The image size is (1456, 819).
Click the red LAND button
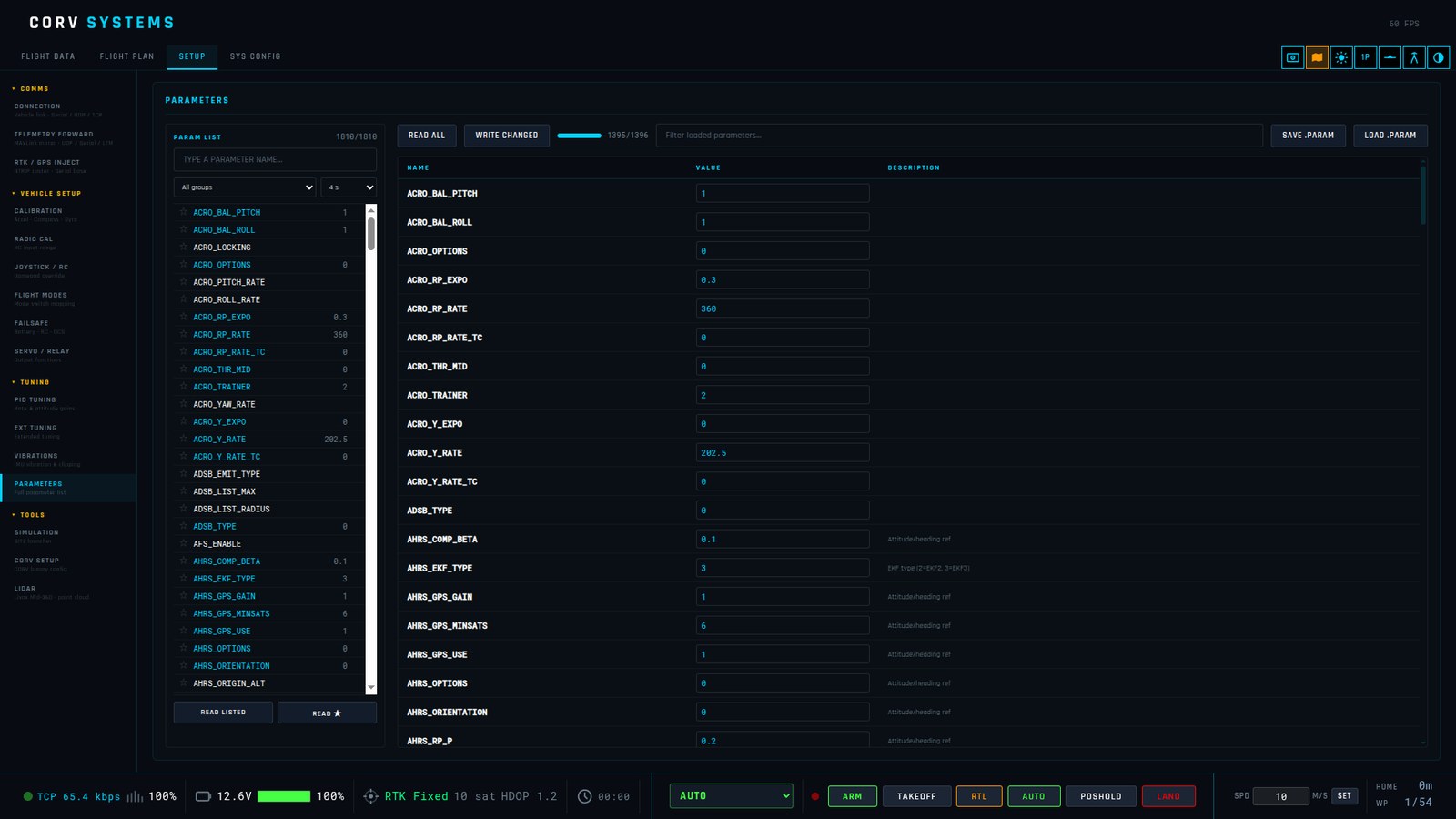(1168, 796)
